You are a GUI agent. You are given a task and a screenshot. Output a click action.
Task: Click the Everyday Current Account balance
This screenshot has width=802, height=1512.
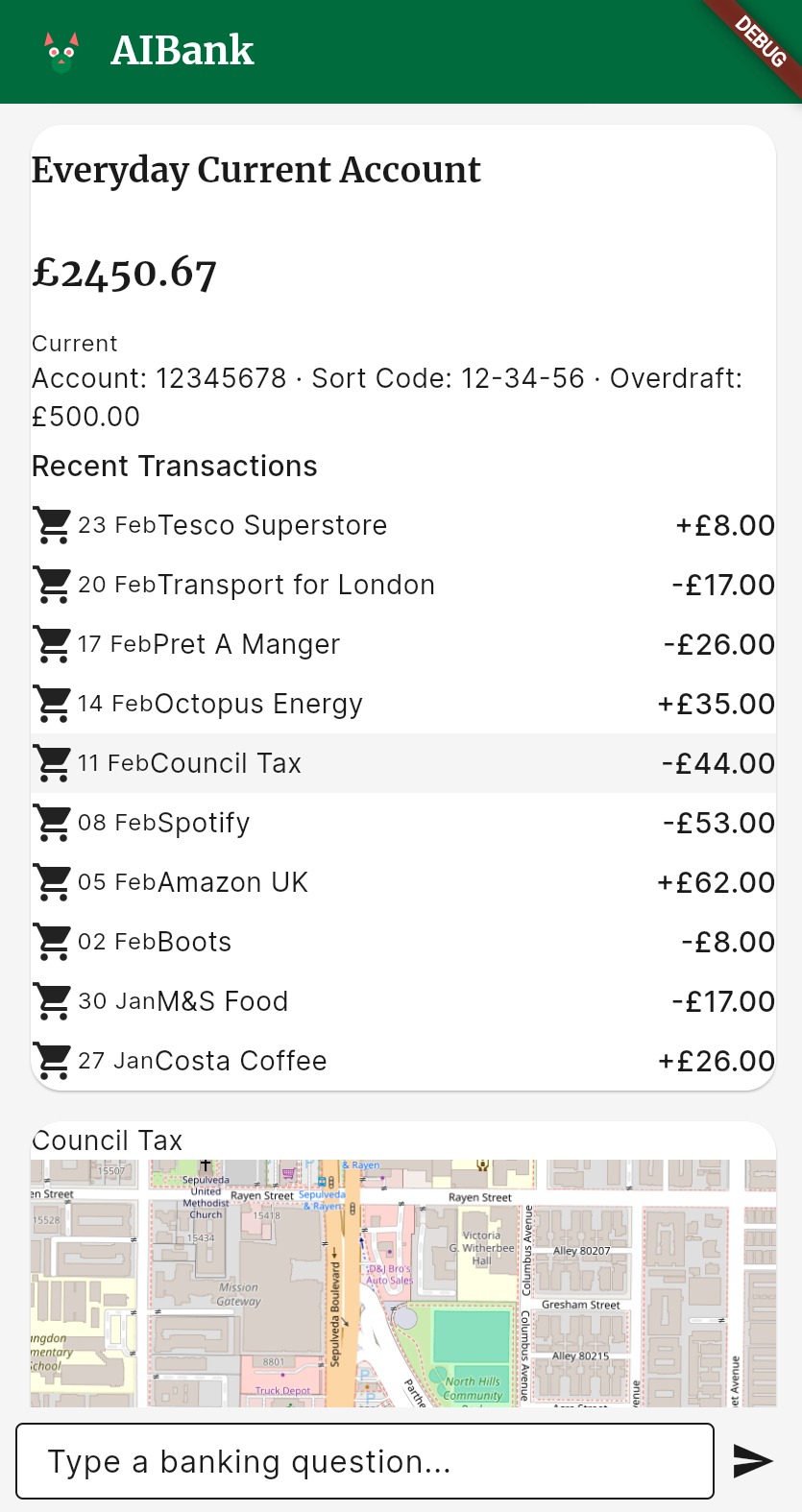124,273
